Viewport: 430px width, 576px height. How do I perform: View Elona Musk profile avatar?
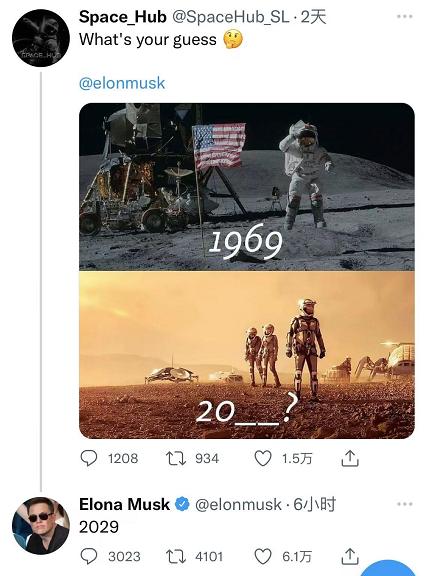pyautogui.click(x=41, y=525)
